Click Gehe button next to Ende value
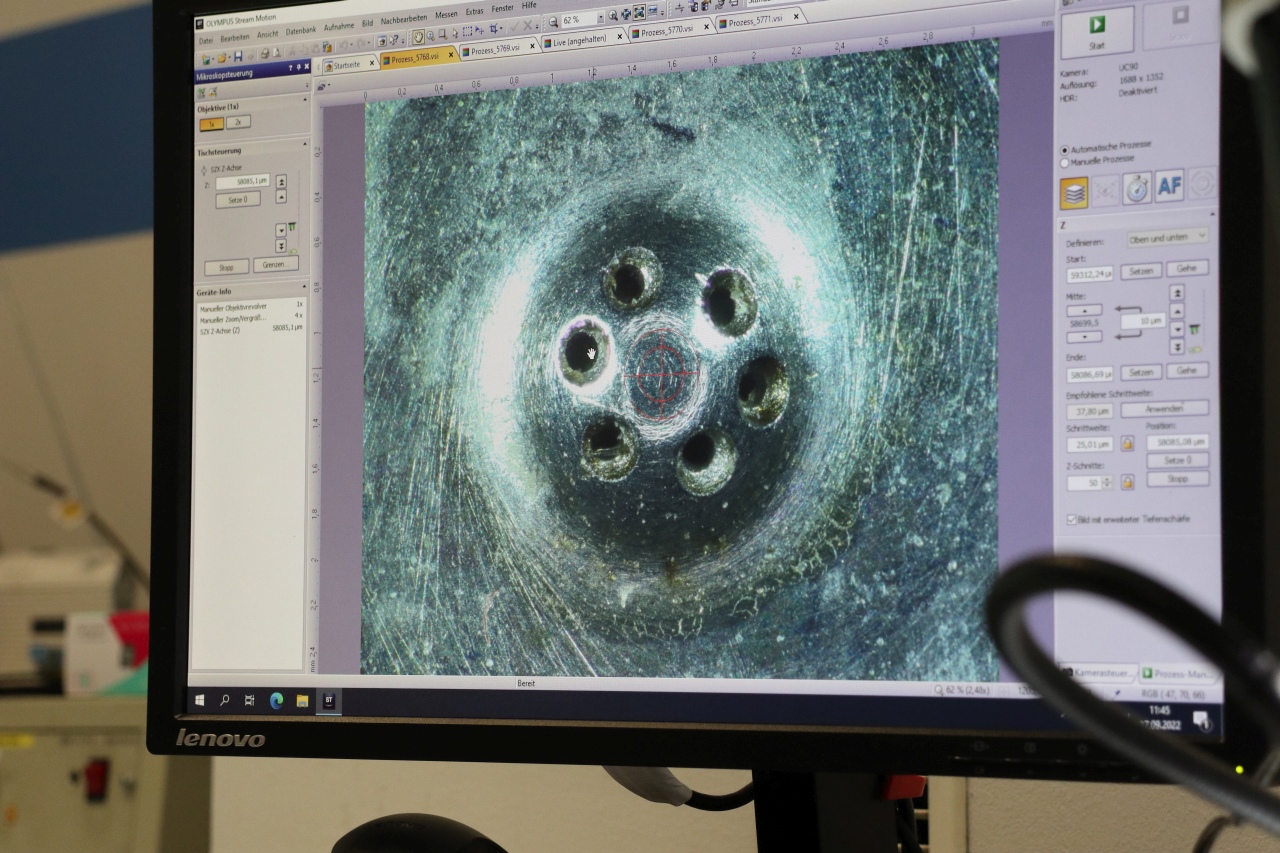Screen dimensions: 1280x853 tap(1187, 370)
